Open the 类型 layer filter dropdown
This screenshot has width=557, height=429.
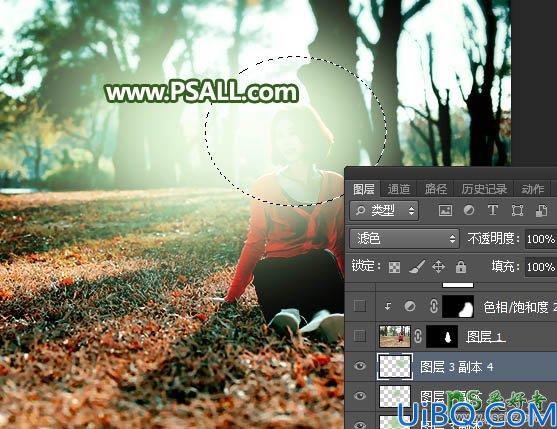point(384,211)
